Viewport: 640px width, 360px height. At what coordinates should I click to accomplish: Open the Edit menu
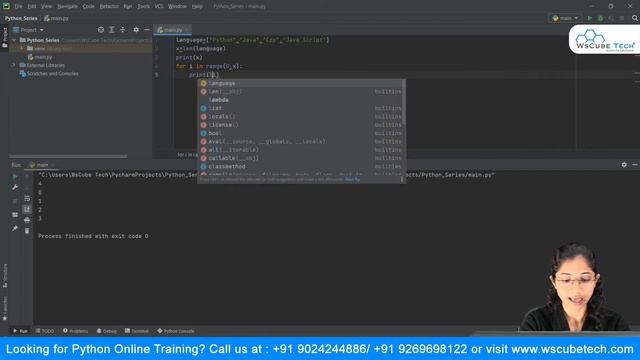click(32, 7)
